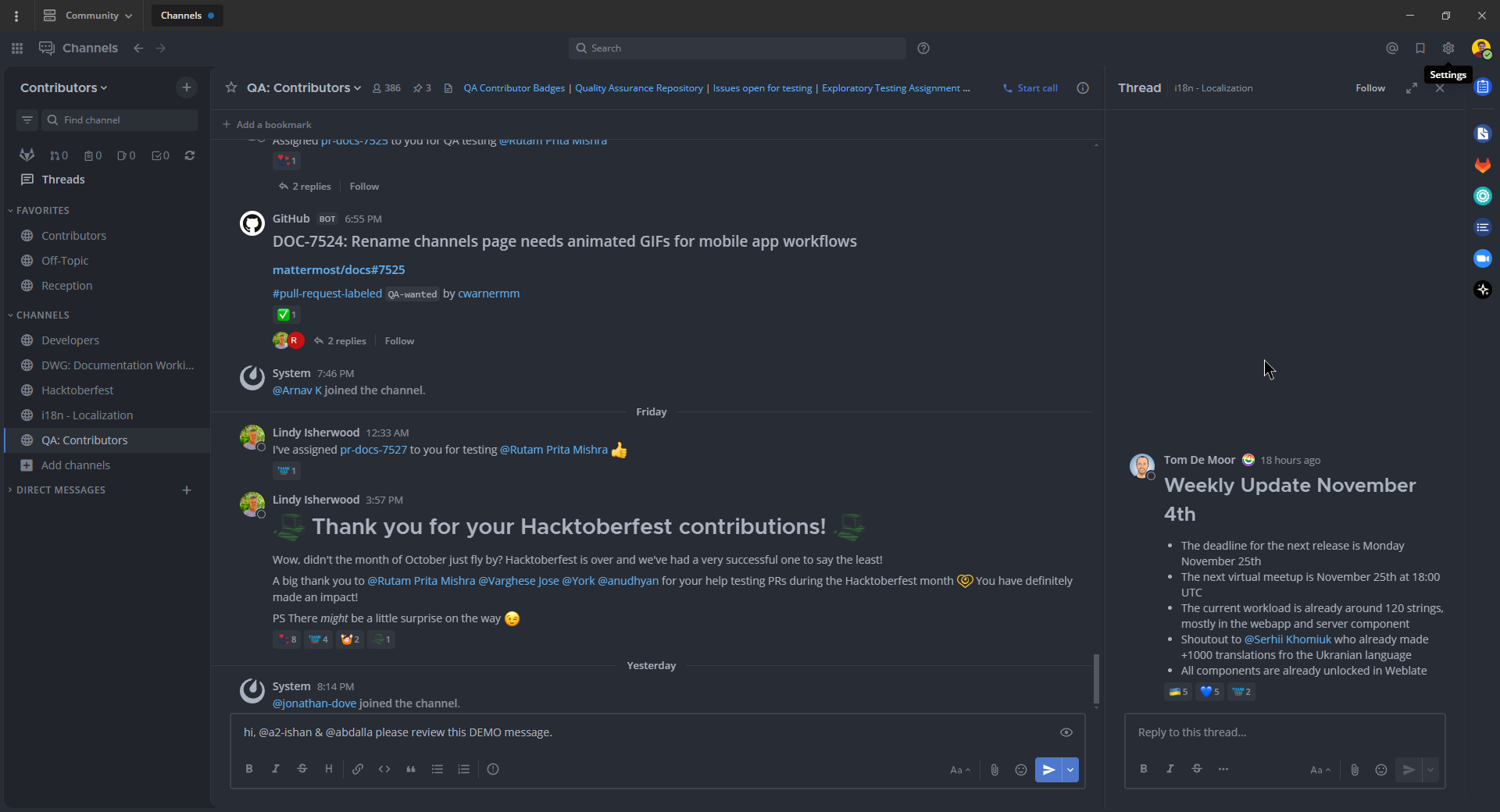This screenshot has height=812, width=1500.
Task: Start a call in QA: Contributors
Action: (x=1030, y=87)
